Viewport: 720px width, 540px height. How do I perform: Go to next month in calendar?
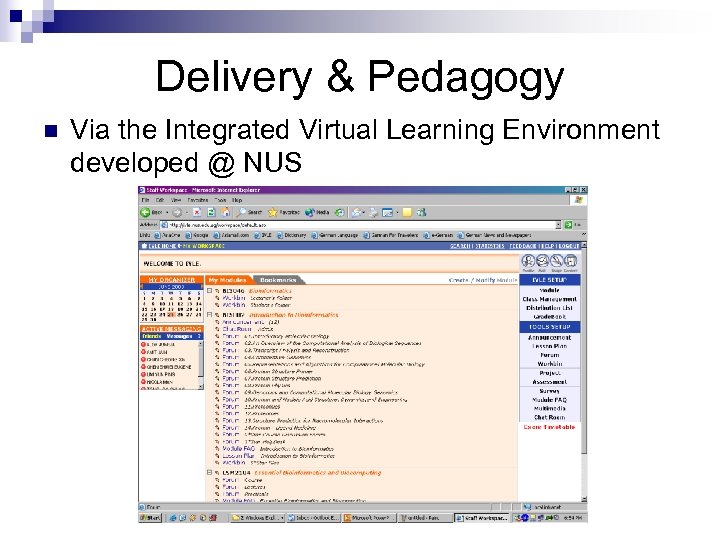[x=201, y=287]
